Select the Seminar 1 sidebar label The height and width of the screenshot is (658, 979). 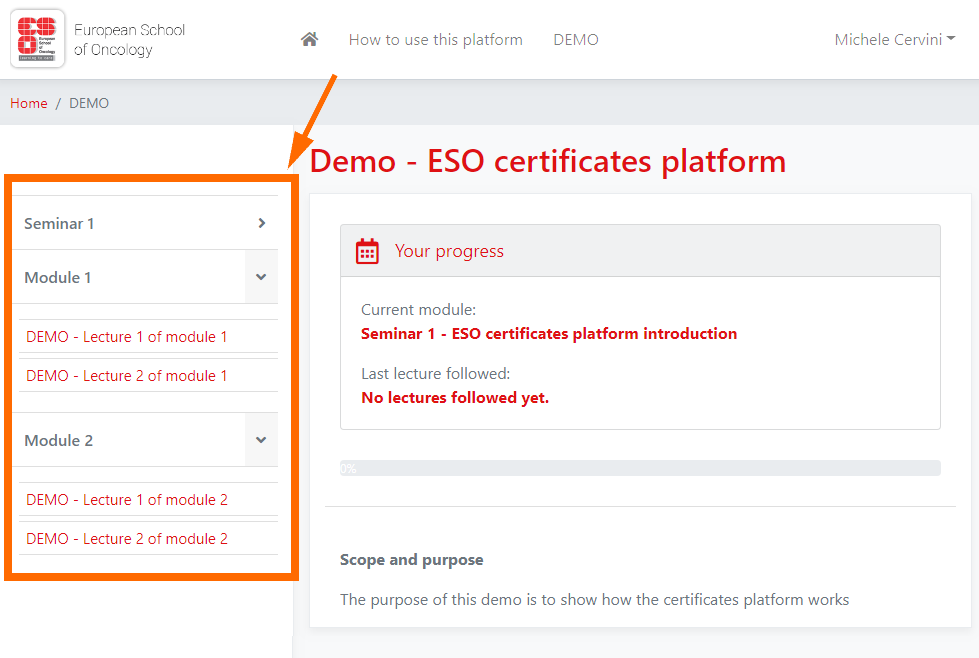[x=59, y=223]
